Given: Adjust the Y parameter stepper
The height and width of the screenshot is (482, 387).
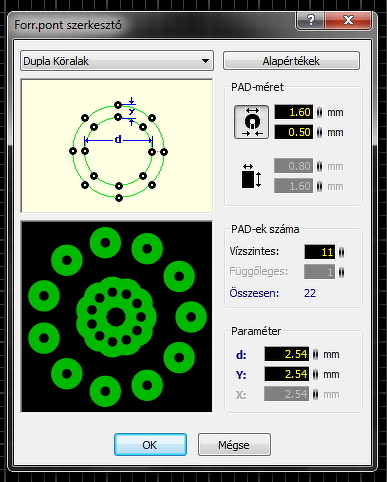Looking at the screenshot, I should [315, 374].
